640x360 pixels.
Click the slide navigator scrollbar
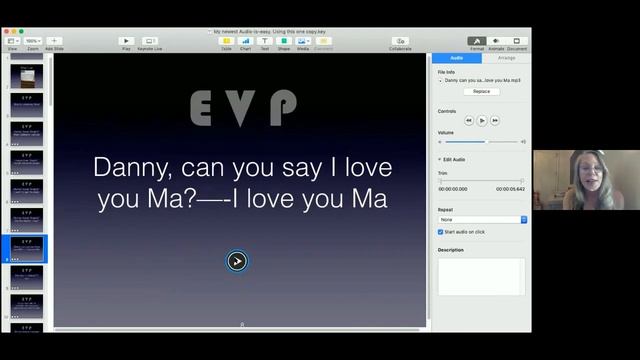click(x=51, y=82)
